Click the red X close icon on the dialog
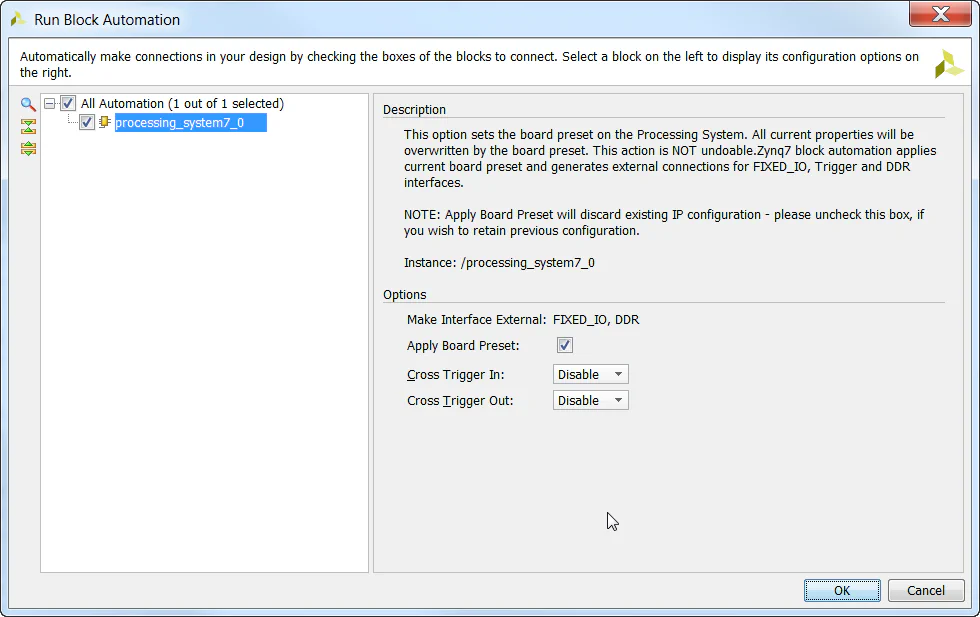The width and height of the screenshot is (980, 617). point(941,14)
